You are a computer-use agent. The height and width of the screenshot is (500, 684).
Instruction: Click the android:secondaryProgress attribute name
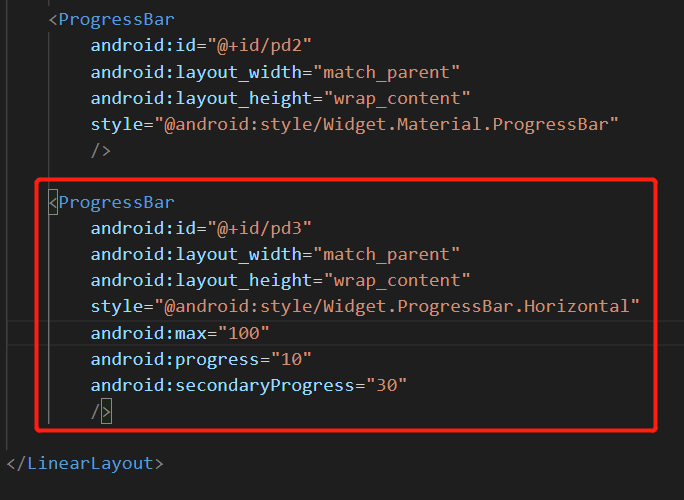(x=222, y=386)
